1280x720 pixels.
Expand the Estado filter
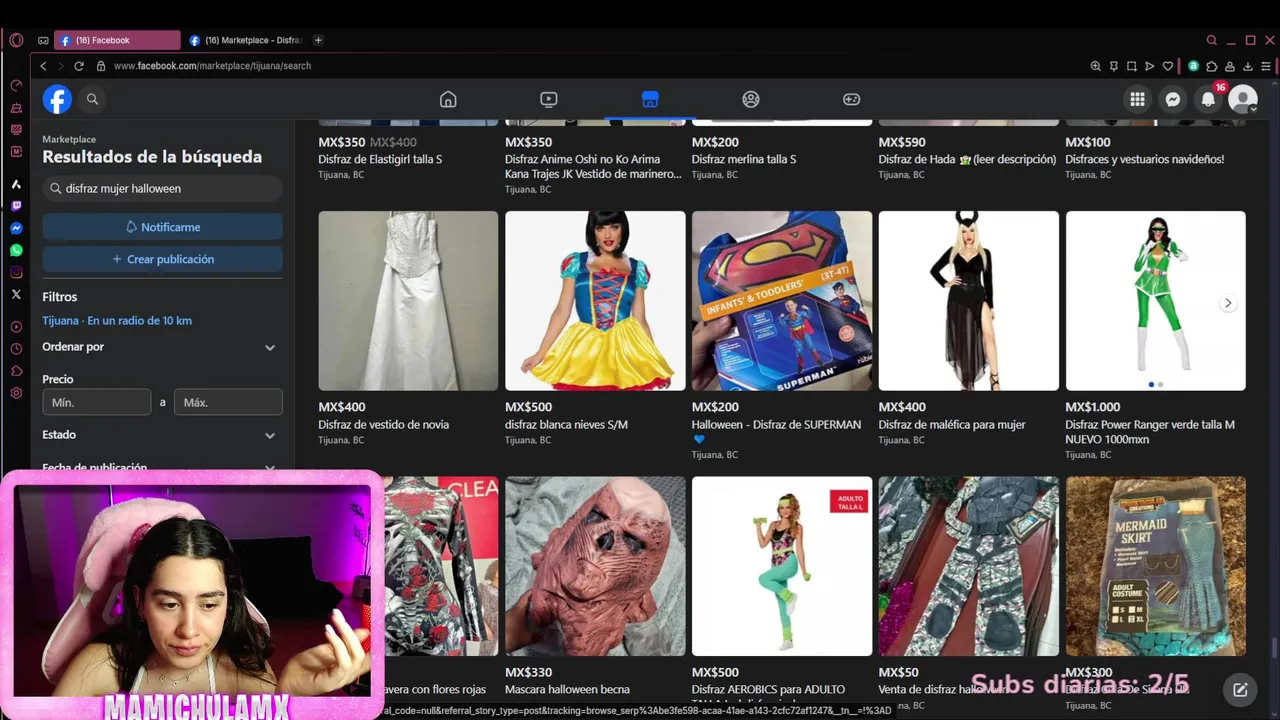point(162,435)
